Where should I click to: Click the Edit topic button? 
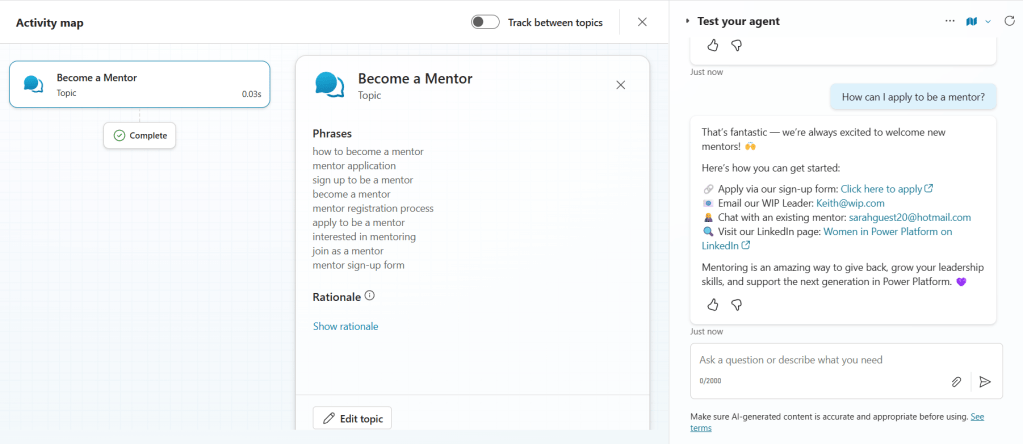pos(352,418)
